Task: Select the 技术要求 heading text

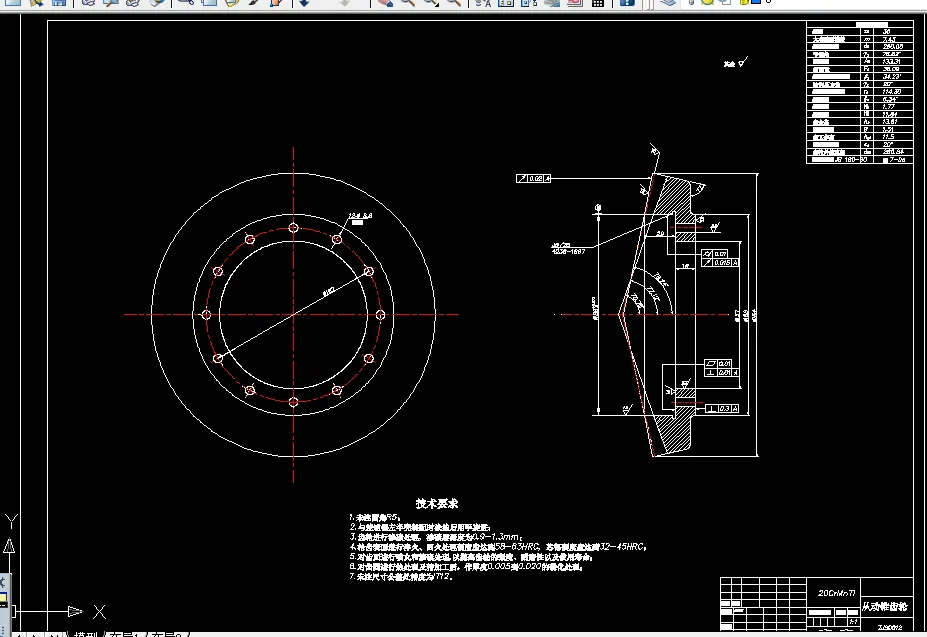Action: [x=437, y=503]
